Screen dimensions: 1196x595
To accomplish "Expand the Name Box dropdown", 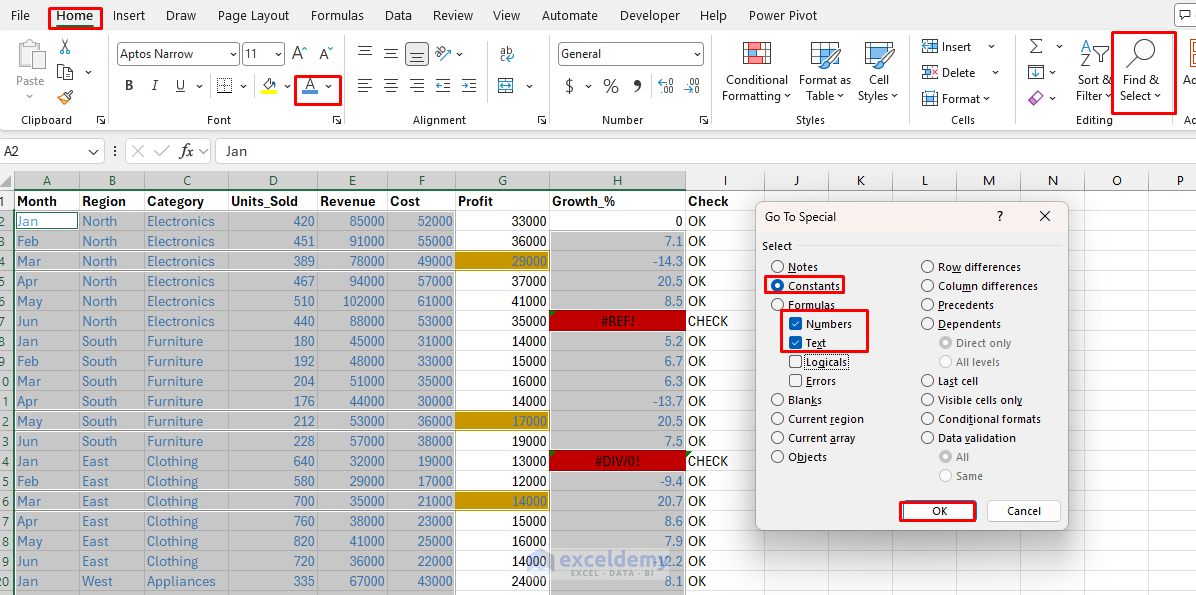I will [x=94, y=151].
